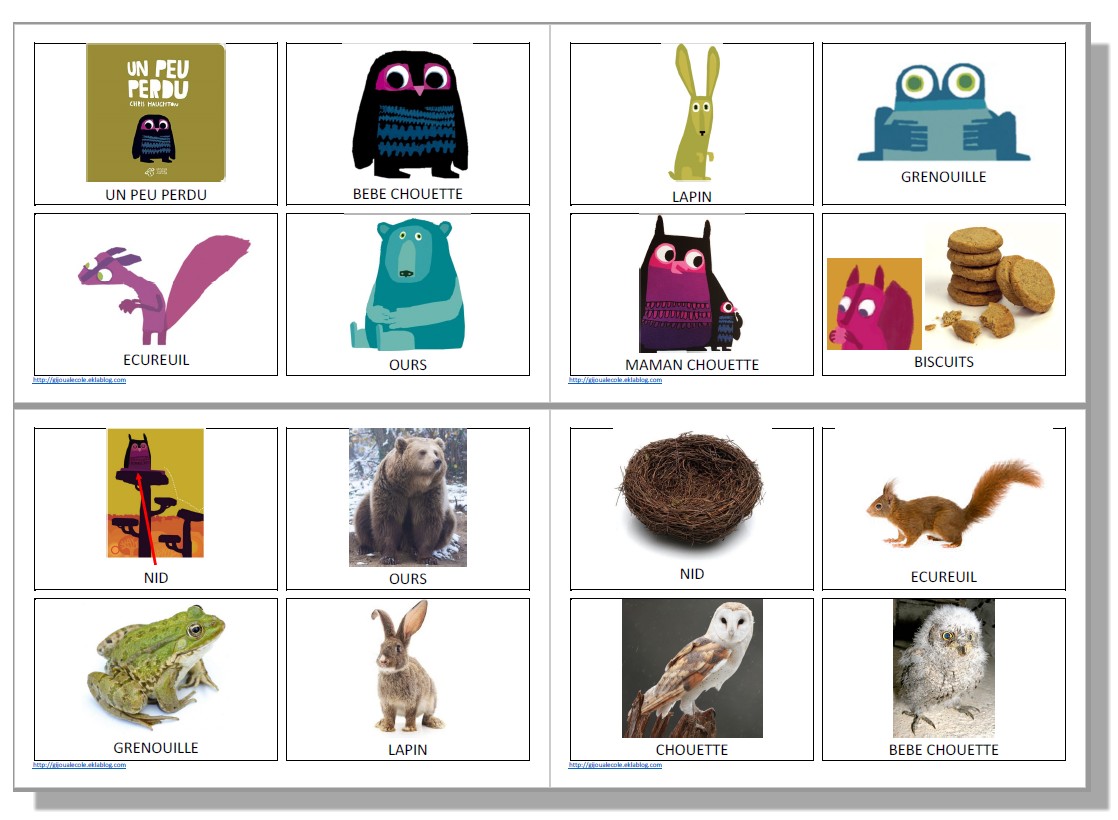Screen dimensions: 1118x820
Task: Select the "BEBE CHOUETTE" caption under the owlet photo
Action: click(943, 750)
